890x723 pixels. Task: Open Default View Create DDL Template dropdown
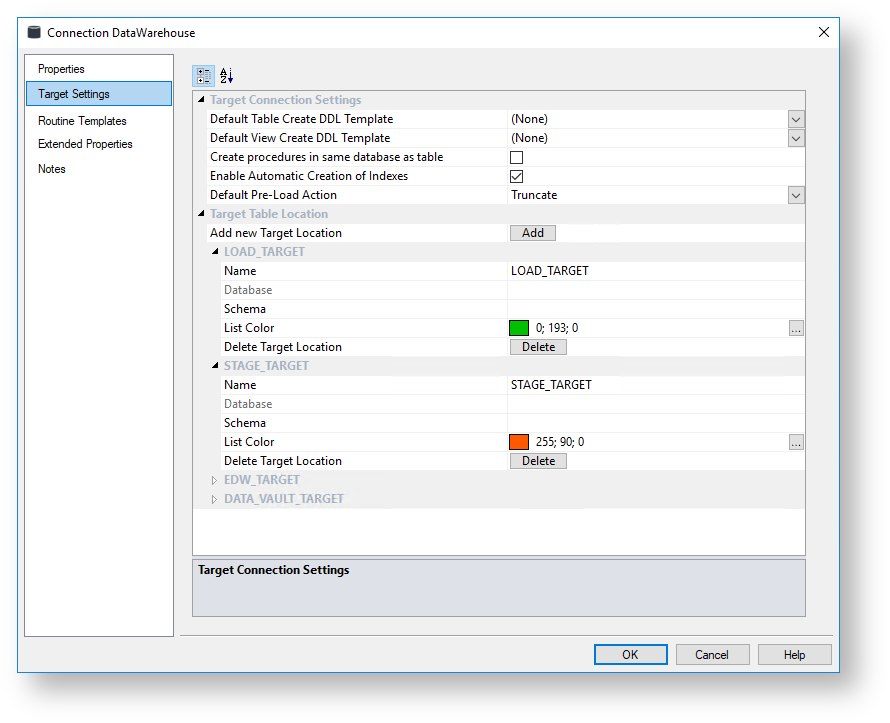click(x=796, y=138)
